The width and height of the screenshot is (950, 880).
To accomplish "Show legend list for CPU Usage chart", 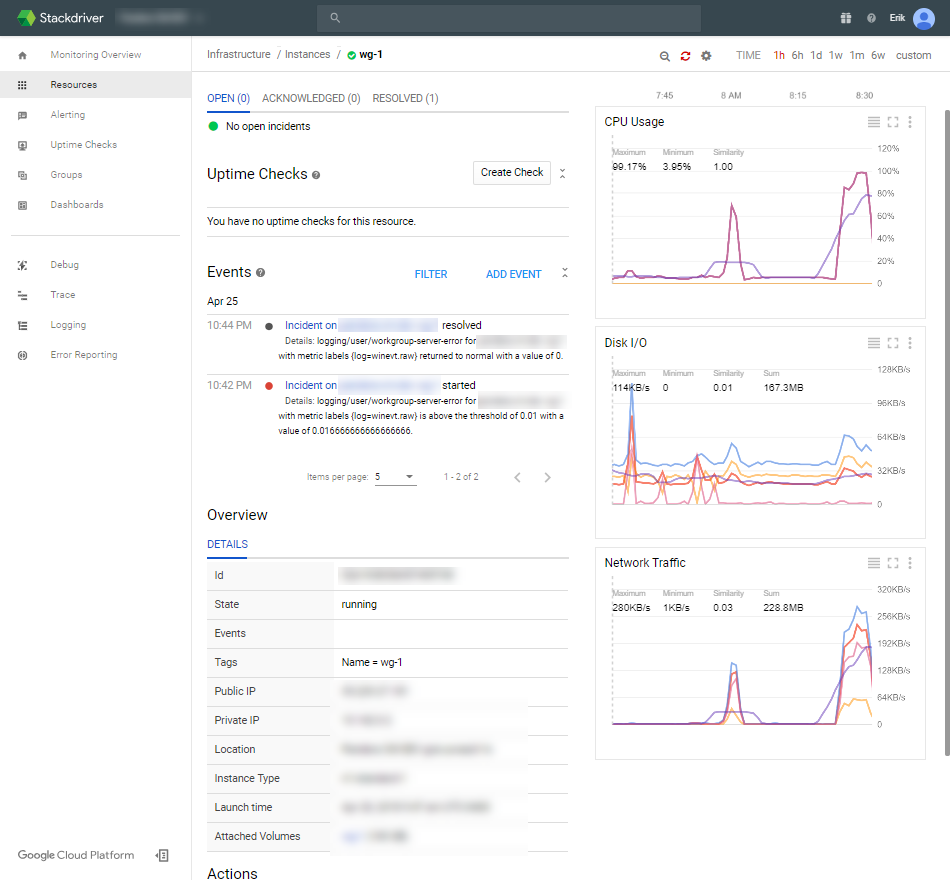I will tap(874, 122).
